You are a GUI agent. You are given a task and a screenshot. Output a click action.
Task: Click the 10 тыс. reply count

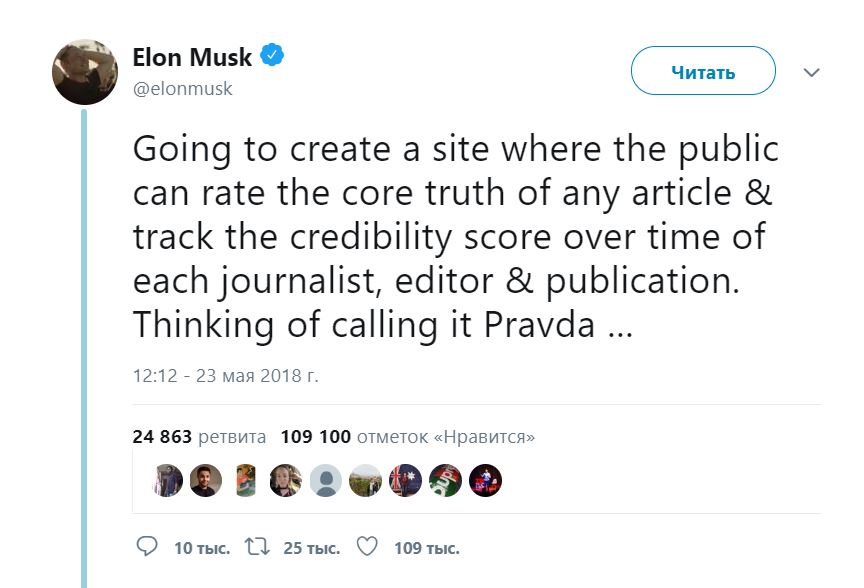click(201, 548)
